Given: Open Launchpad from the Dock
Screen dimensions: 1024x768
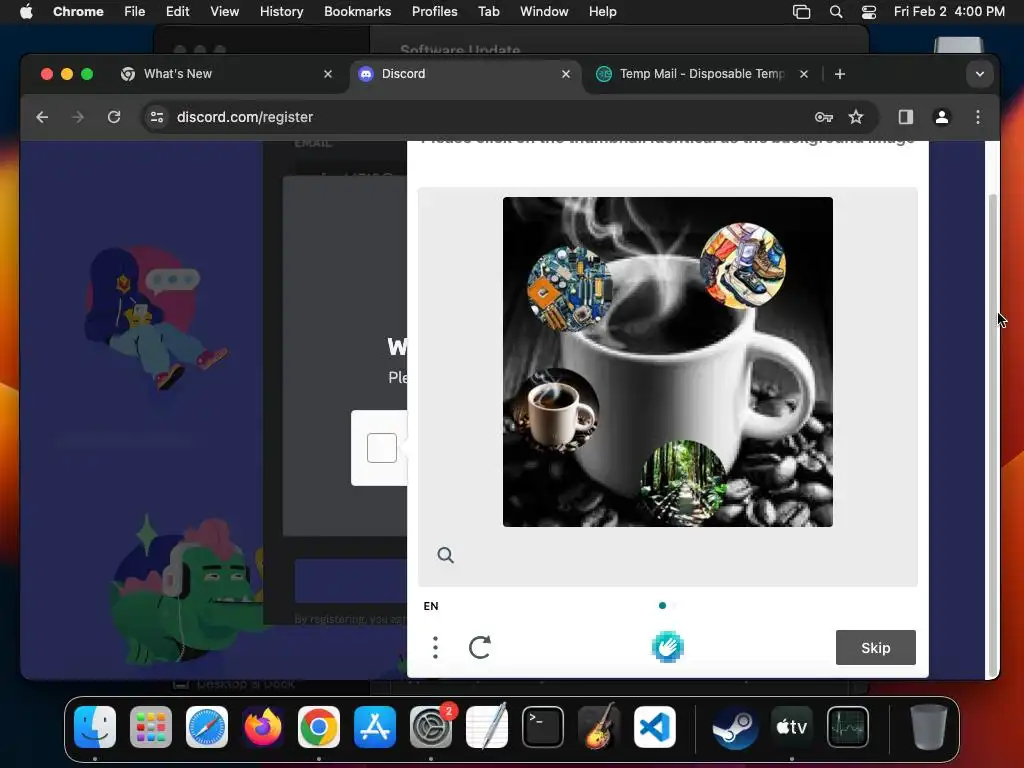Looking at the screenshot, I should (x=151, y=727).
